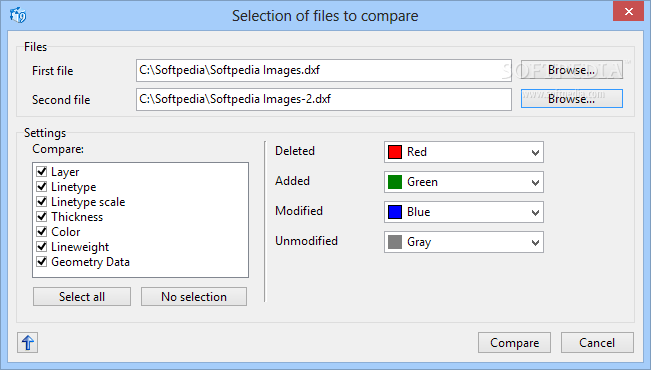Click the No selection button
651x370 pixels.
pyautogui.click(x=194, y=296)
